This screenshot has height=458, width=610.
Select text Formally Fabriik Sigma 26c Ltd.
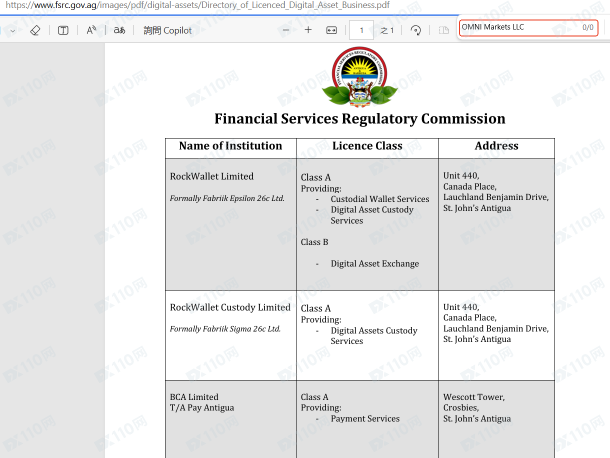(x=225, y=329)
